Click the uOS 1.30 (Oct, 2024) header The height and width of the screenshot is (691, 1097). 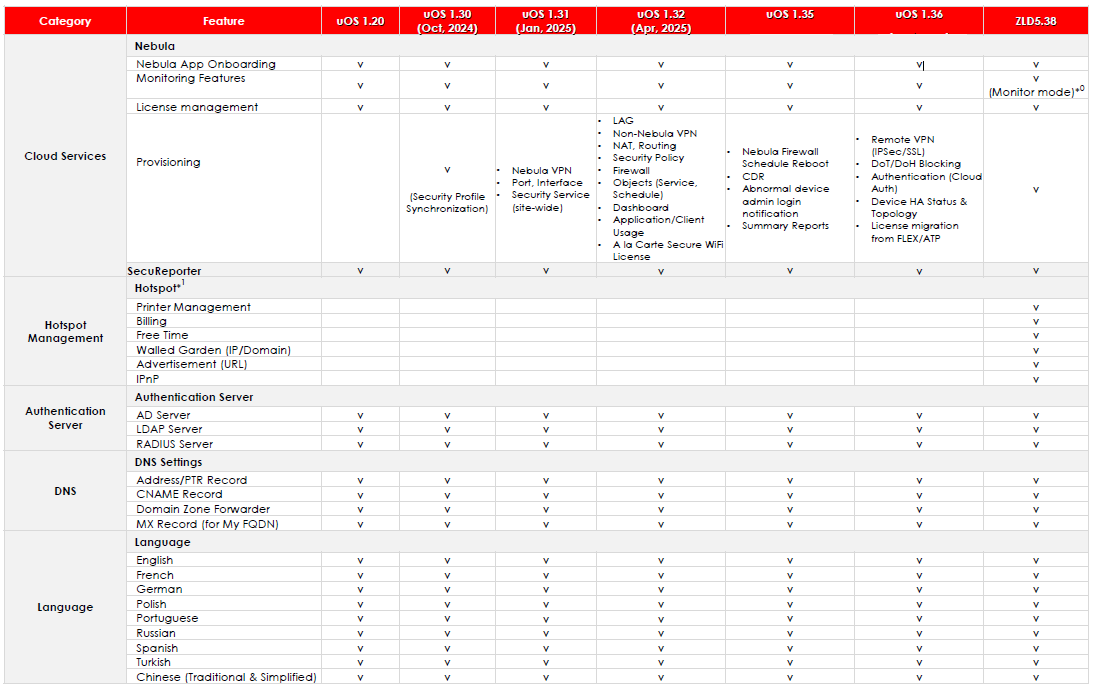tap(447, 20)
